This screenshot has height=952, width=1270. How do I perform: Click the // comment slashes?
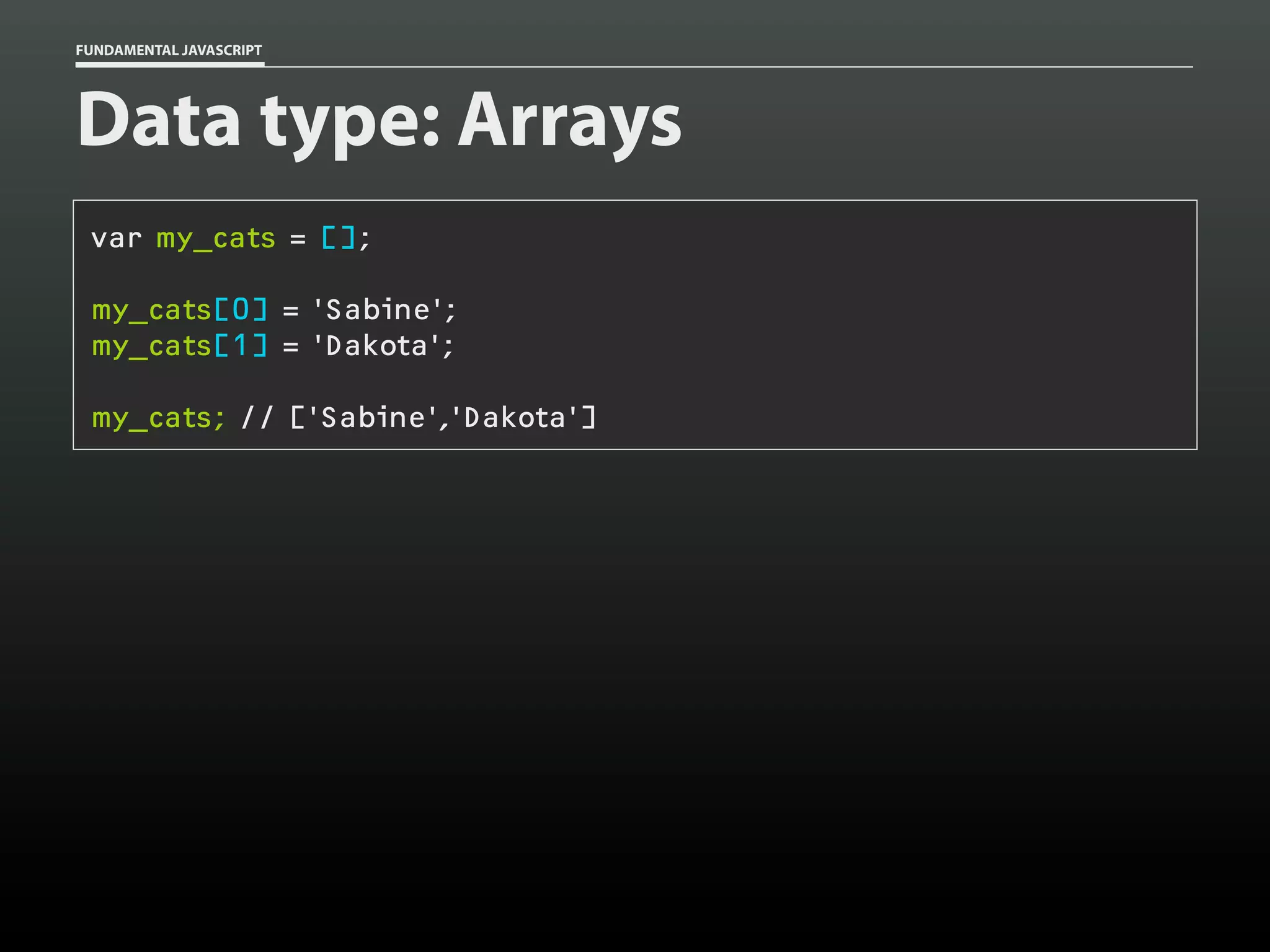[256, 418]
